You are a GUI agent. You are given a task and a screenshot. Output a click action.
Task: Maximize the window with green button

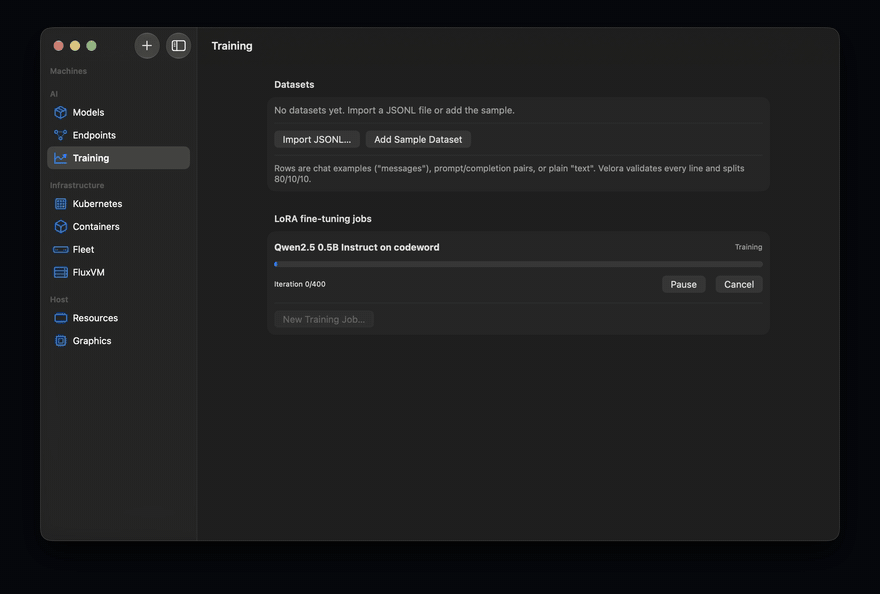point(91,46)
